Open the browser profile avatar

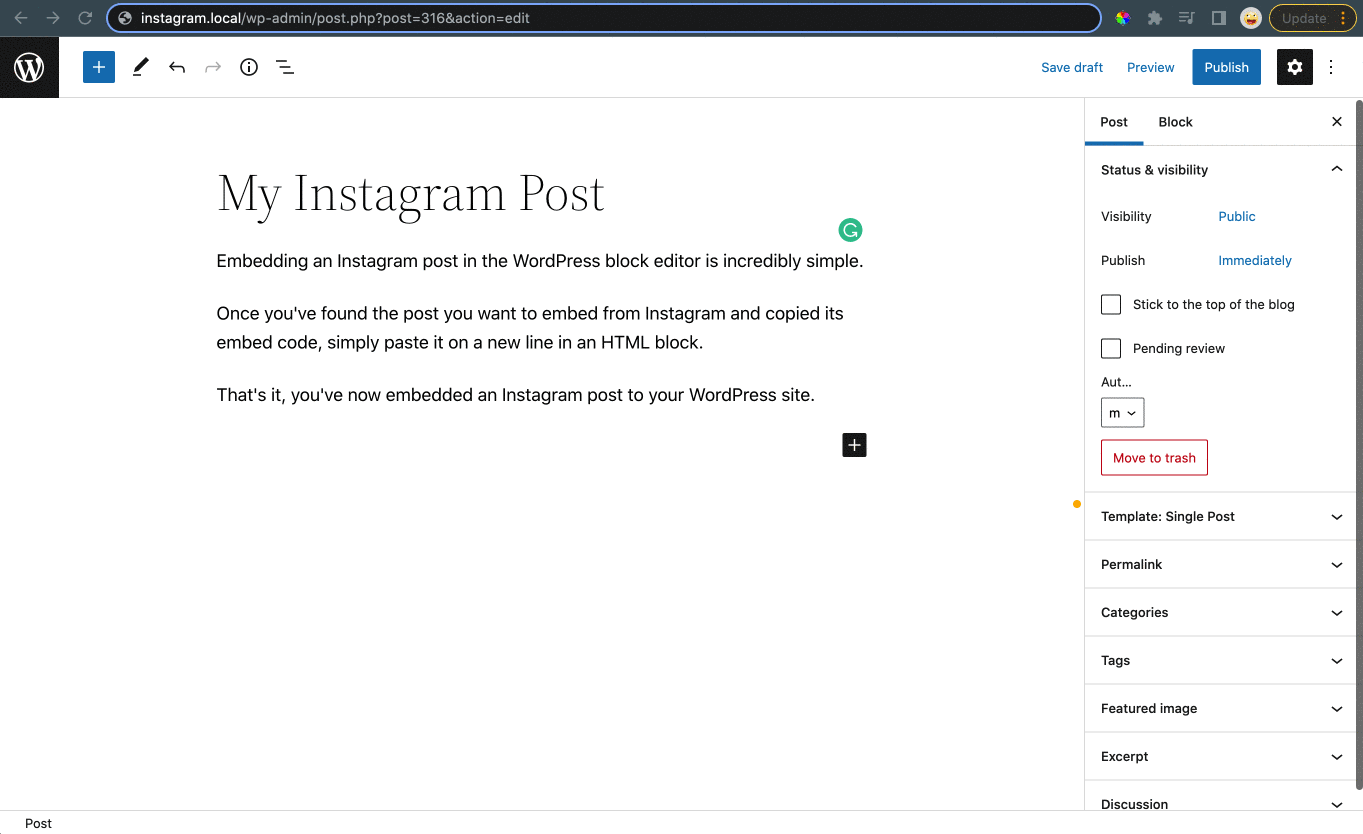click(x=1250, y=18)
